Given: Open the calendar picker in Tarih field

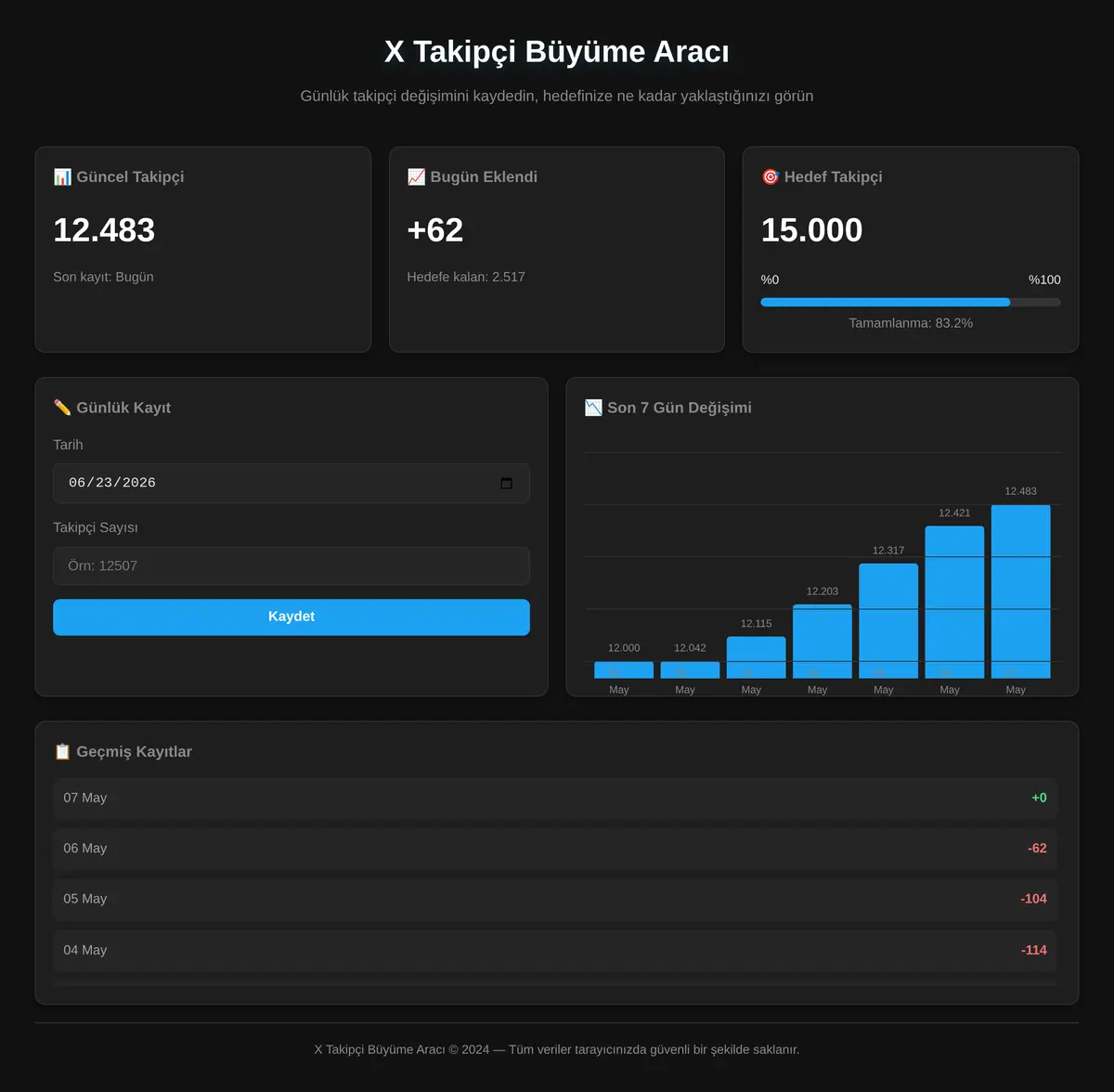Looking at the screenshot, I should pyautogui.click(x=506, y=483).
